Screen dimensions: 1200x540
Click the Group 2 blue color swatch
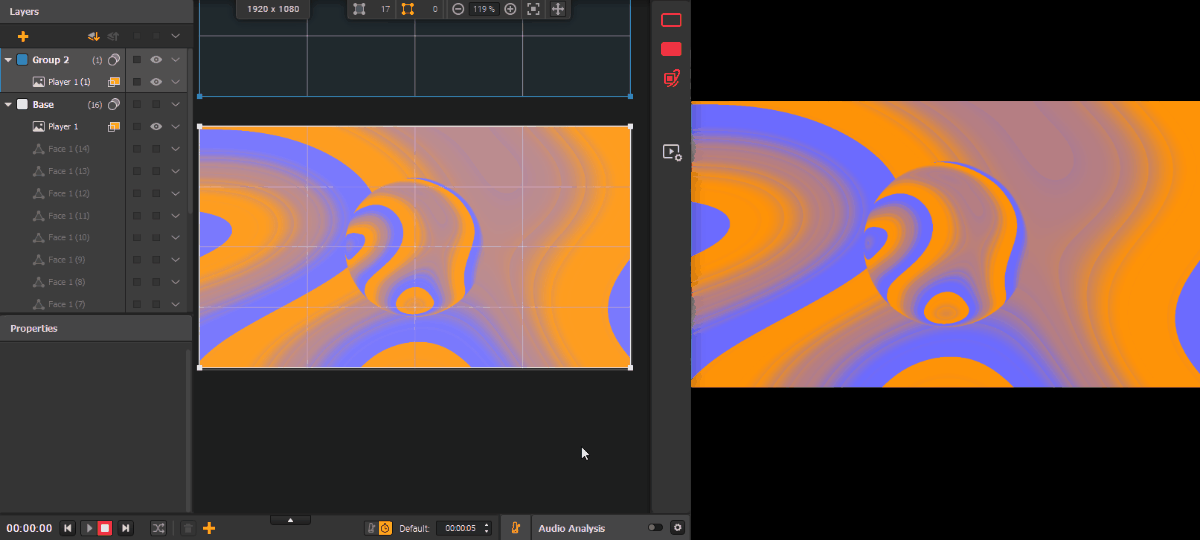click(22, 60)
